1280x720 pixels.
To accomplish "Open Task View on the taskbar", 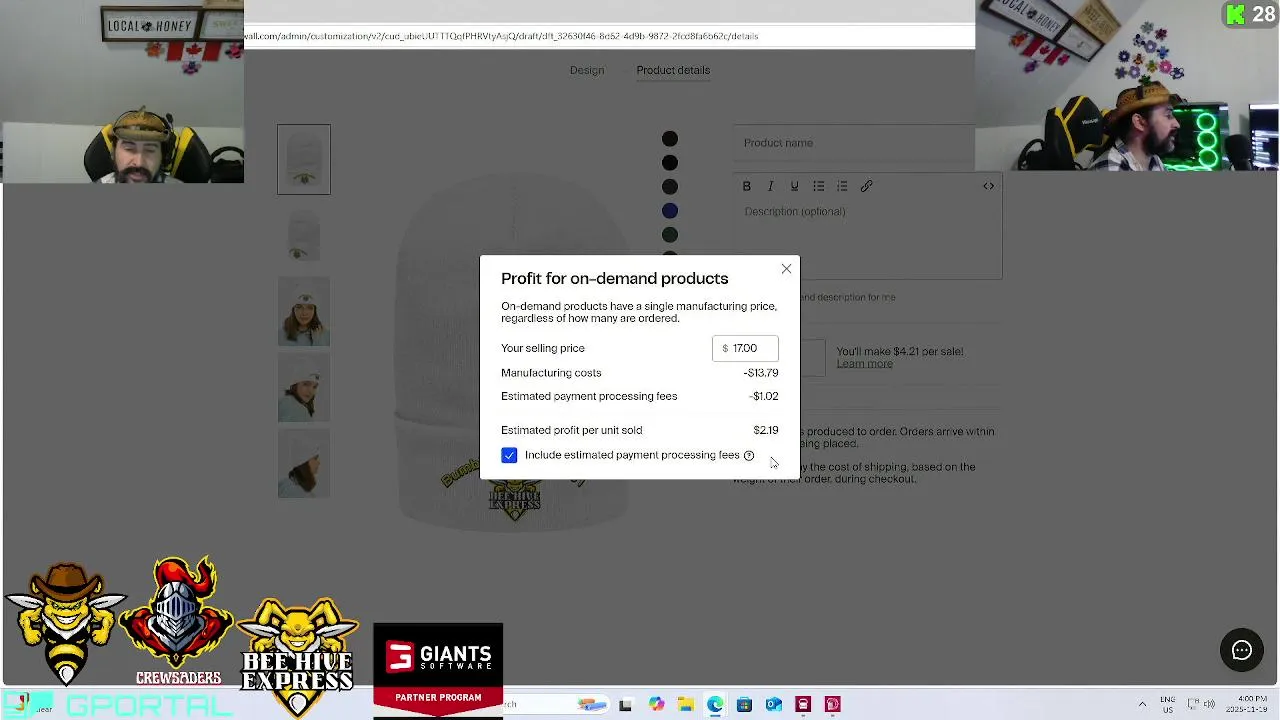I will pyautogui.click(x=625, y=705).
